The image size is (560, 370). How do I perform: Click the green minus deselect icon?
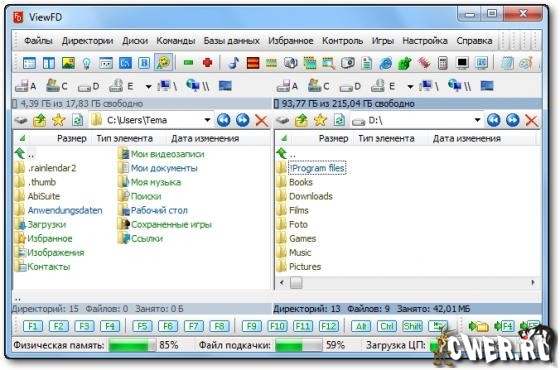coord(188,63)
